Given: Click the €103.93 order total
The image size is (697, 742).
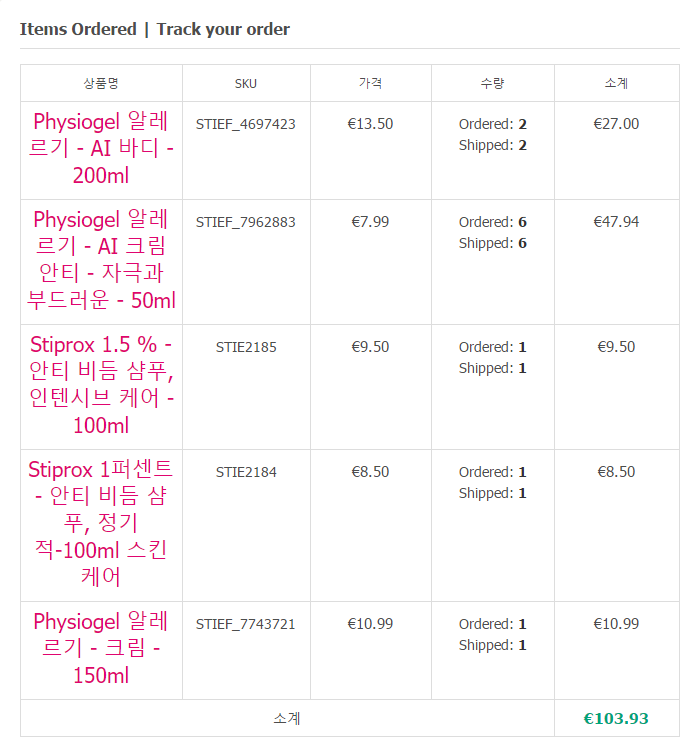Looking at the screenshot, I should click(x=616, y=718).
